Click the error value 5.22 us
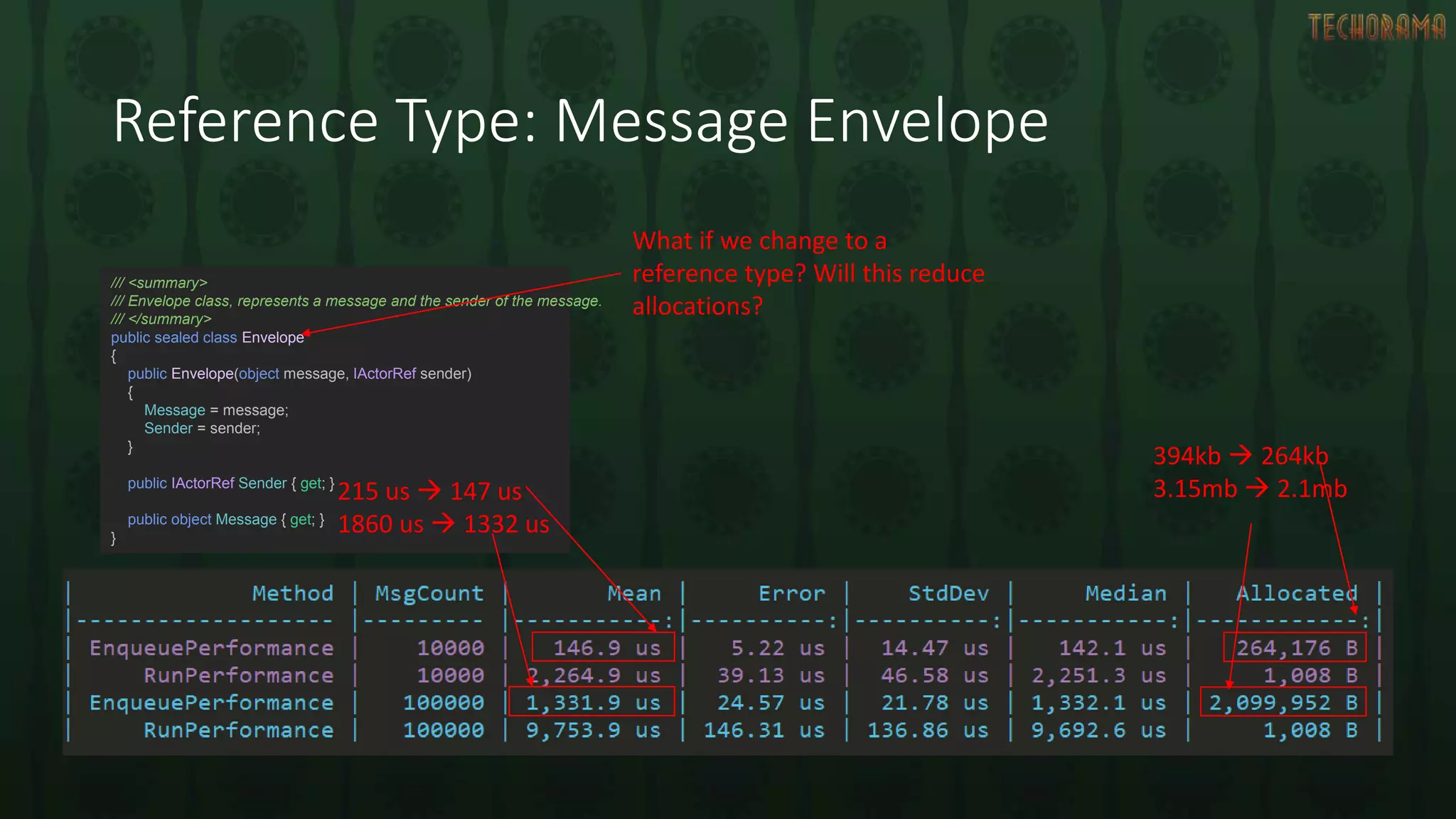This screenshot has height=819, width=1456. 778,648
